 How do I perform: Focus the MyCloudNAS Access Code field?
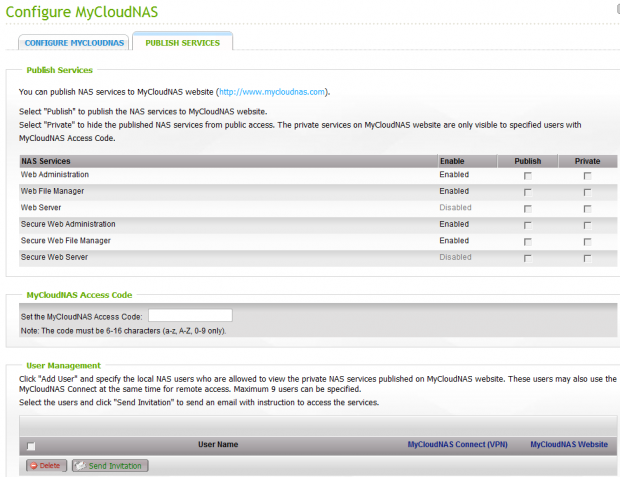pyautogui.click(x=190, y=316)
